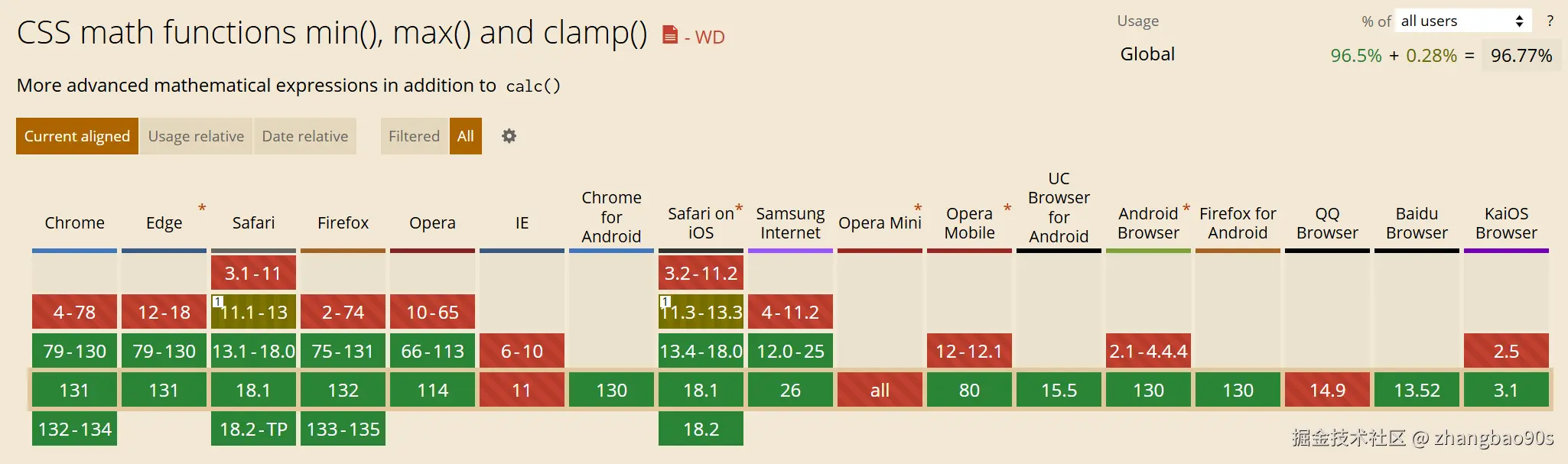1568x464 pixels.
Task: Click the IE 11 unsupported cell
Action: [522, 391]
